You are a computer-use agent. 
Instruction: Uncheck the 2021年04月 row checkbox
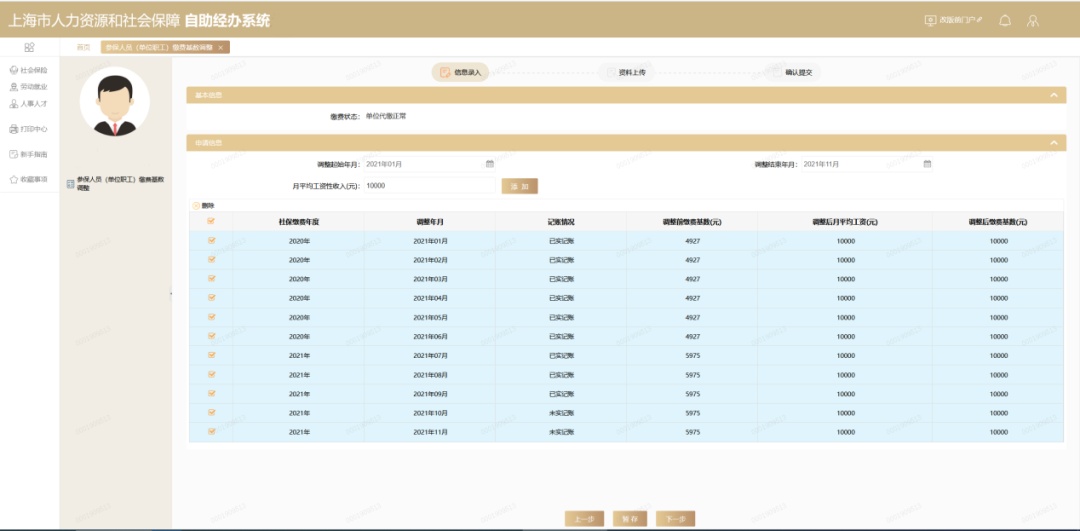tap(211, 298)
